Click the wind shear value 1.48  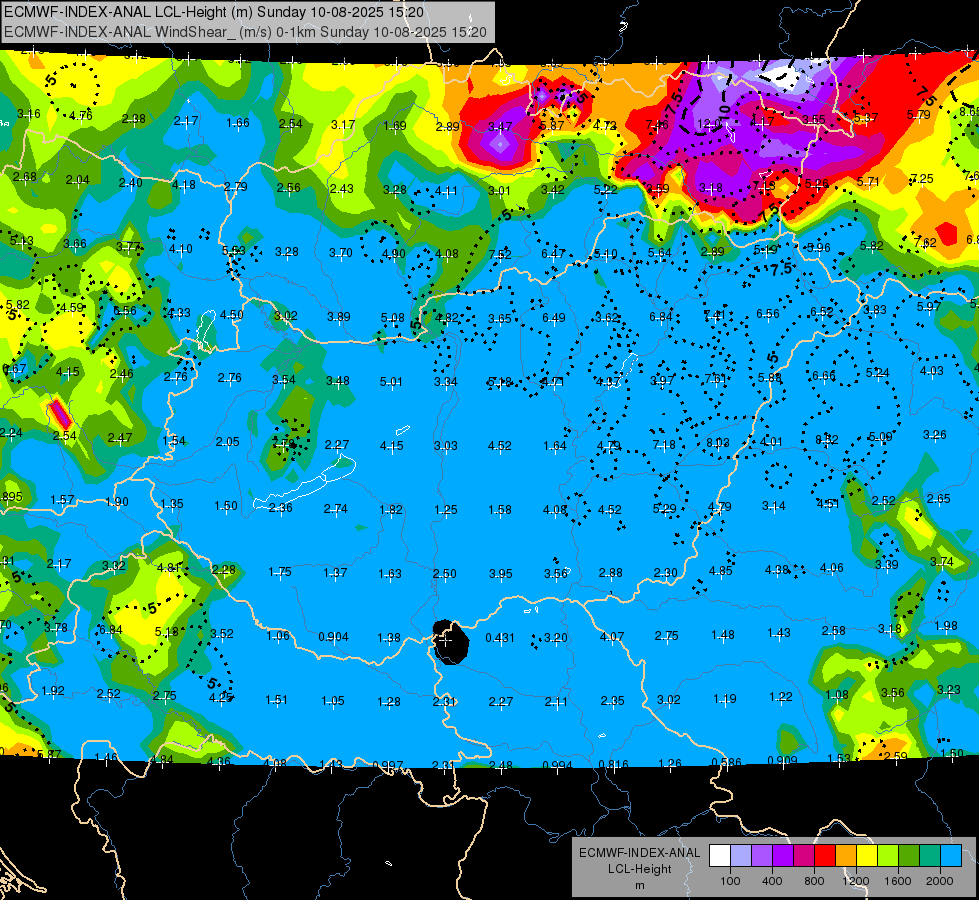tap(723, 635)
